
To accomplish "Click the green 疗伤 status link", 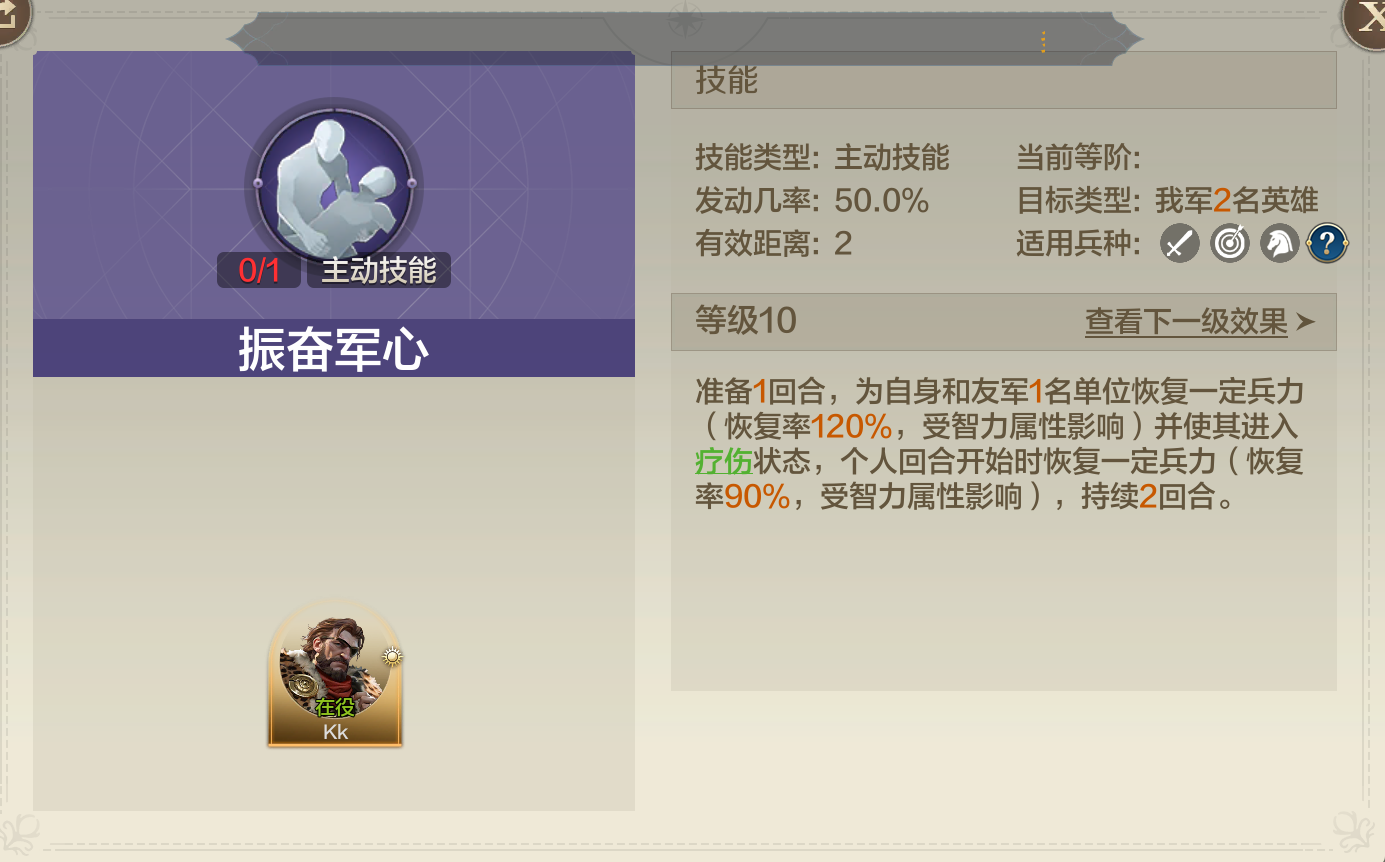I will 723,461.
